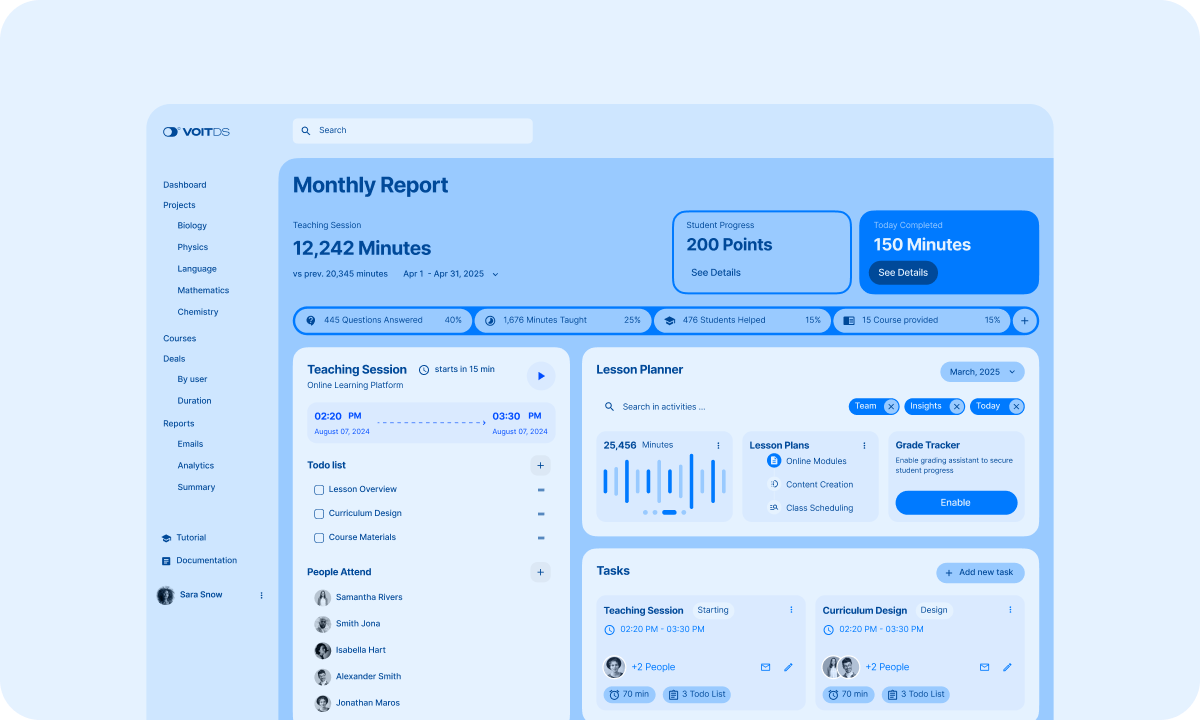Remove Lesson Overview with its minus icon
The height and width of the screenshot is (720, 1200).
[x=541, y=489]
